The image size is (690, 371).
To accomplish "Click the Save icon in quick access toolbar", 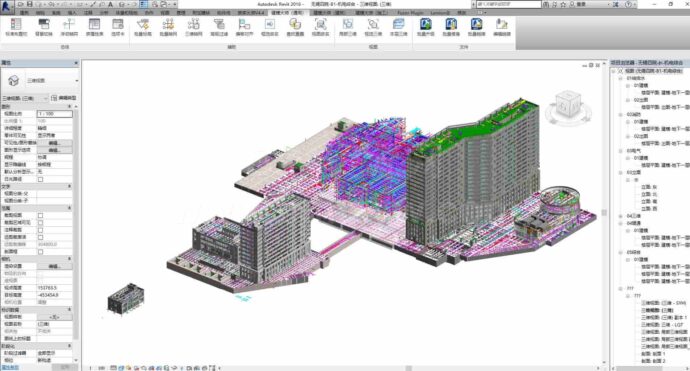I will (x=29, y=4).
